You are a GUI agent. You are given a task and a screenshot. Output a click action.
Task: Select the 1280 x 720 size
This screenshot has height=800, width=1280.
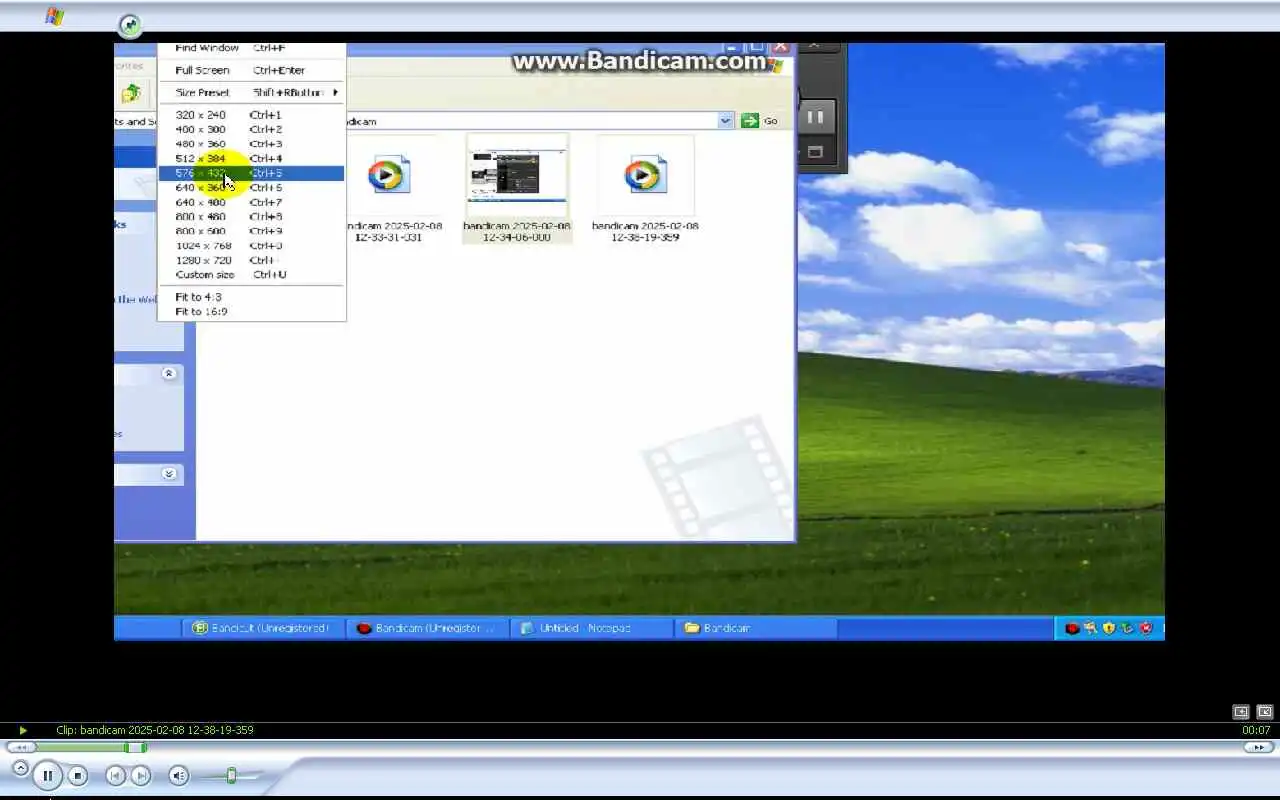(251, 260)
